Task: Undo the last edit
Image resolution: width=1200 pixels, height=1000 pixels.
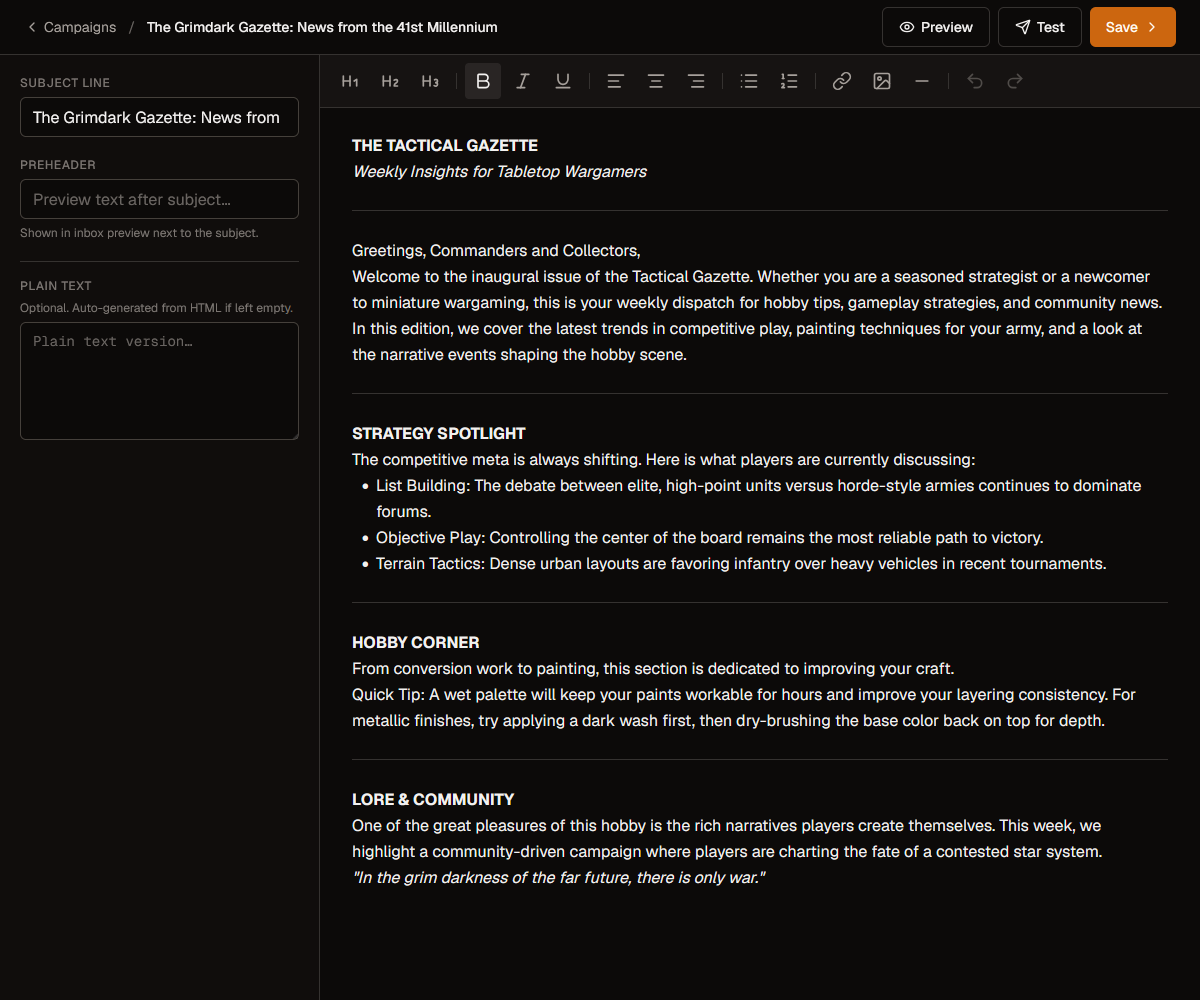Action: click(975, 81)
